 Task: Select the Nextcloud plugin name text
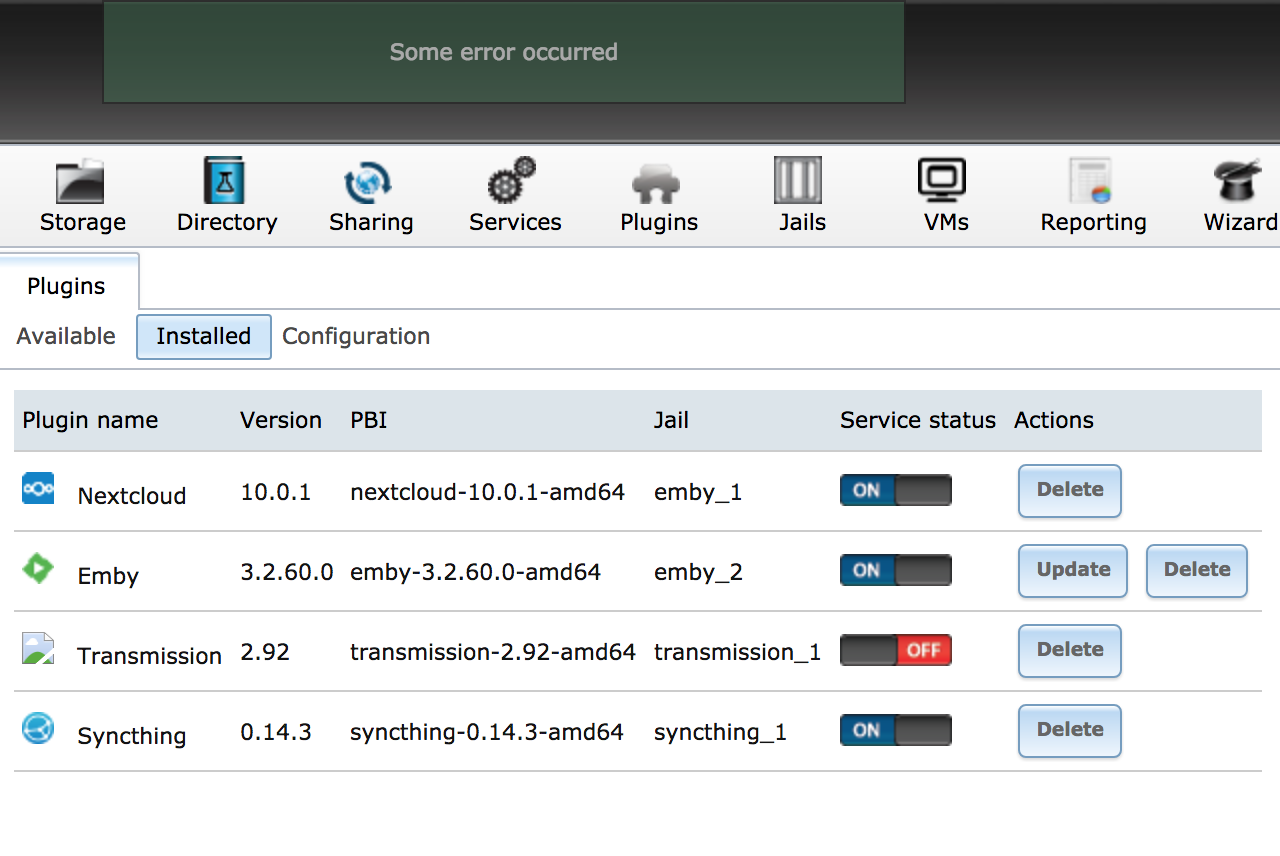(132, 496)
